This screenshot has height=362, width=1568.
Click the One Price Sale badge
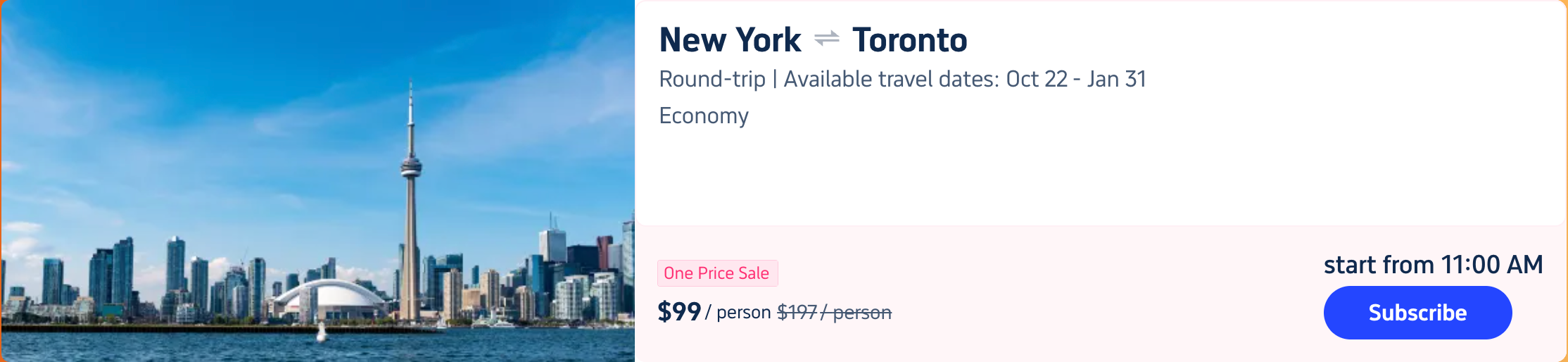tap(716, 273)
